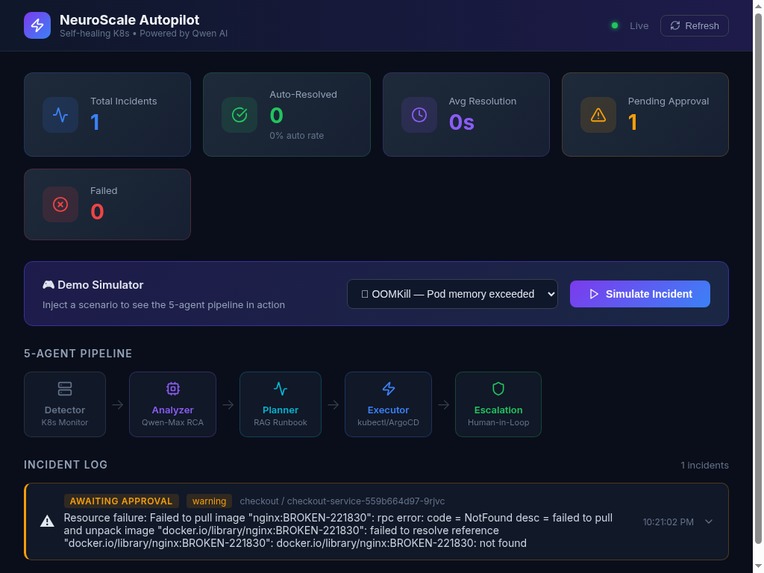Click the green Live status dot

tap(614, 25)
